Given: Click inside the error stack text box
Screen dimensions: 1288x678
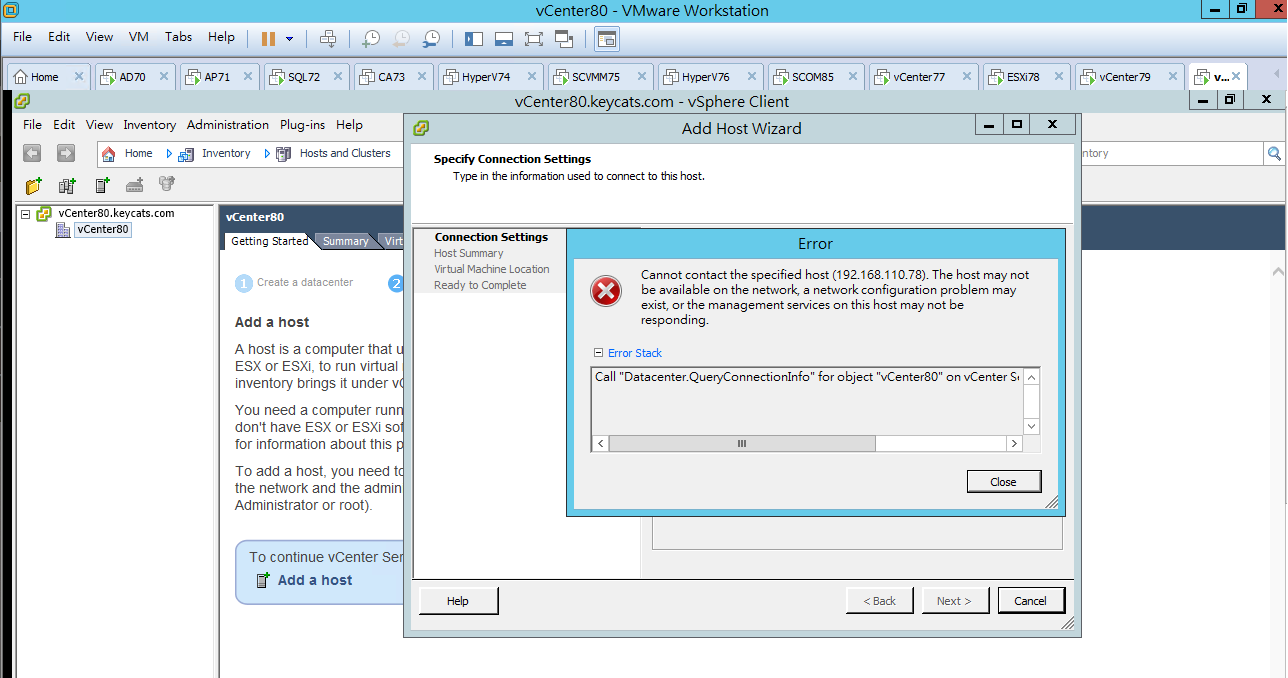Looking at the screenshot, I should click(x=808, y=401).
